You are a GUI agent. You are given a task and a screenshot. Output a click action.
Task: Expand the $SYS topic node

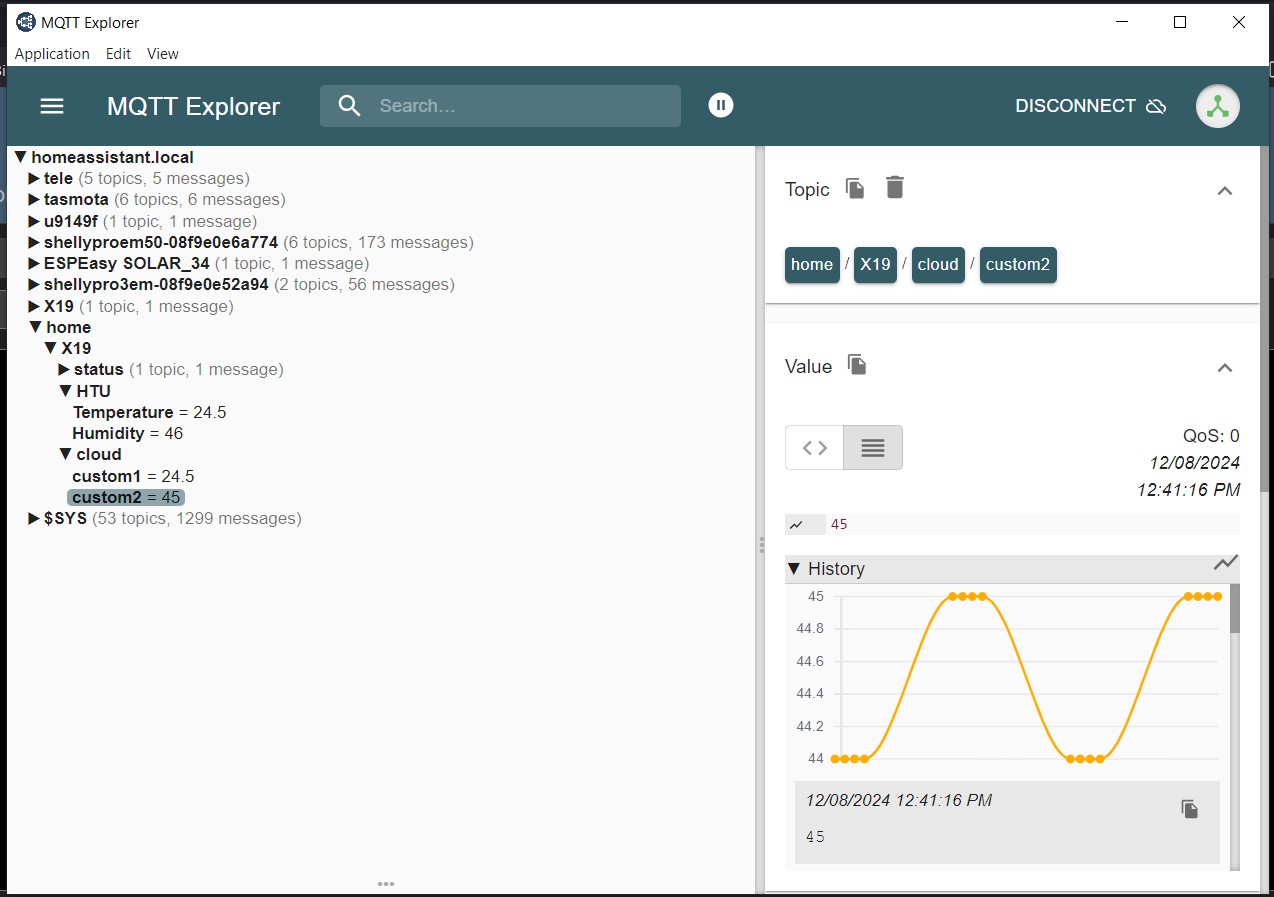click(35, 518)
